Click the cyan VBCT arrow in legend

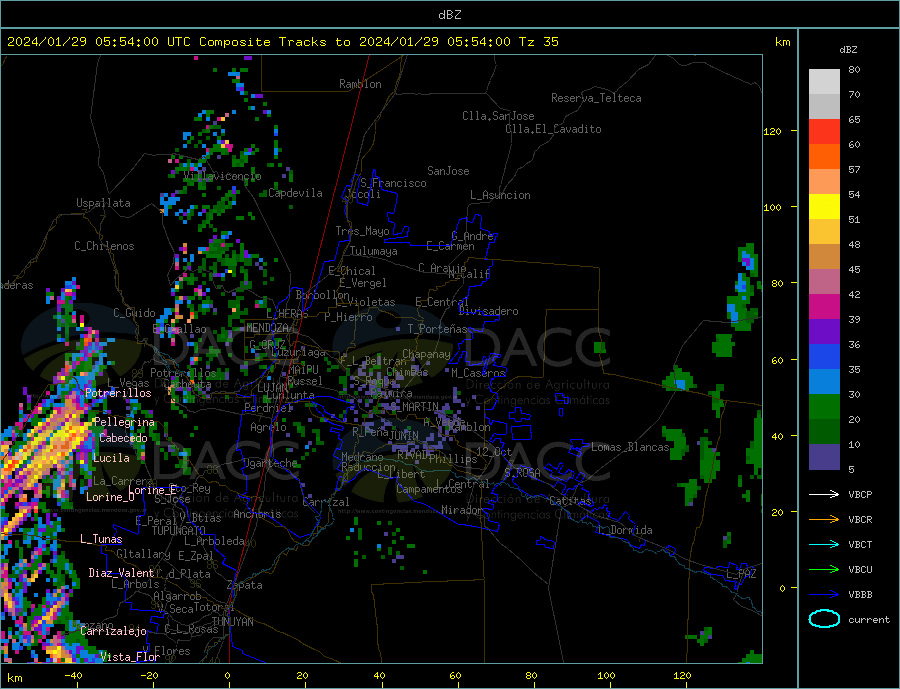pos(824,544)
